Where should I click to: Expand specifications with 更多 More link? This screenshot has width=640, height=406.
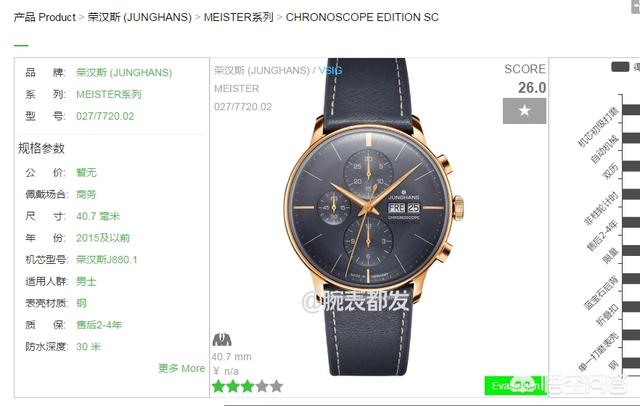pyautogui.click(x=182, y=368)
